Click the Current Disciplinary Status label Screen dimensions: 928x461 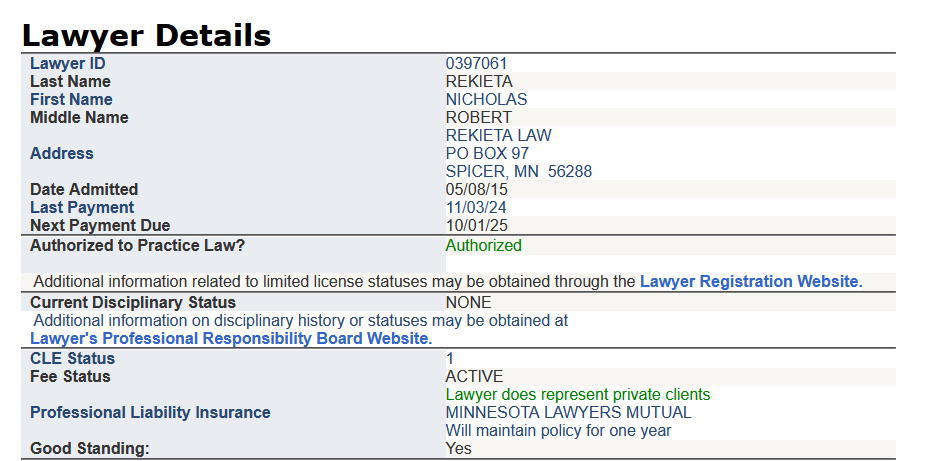pyautogui.click(x=133, y=302)
